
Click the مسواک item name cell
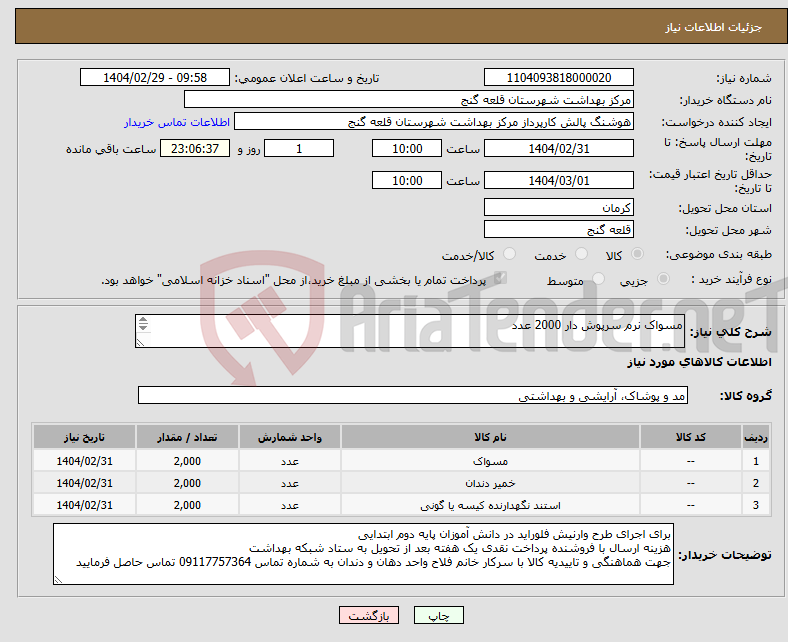pyautogui.click(x=490, y=461)
